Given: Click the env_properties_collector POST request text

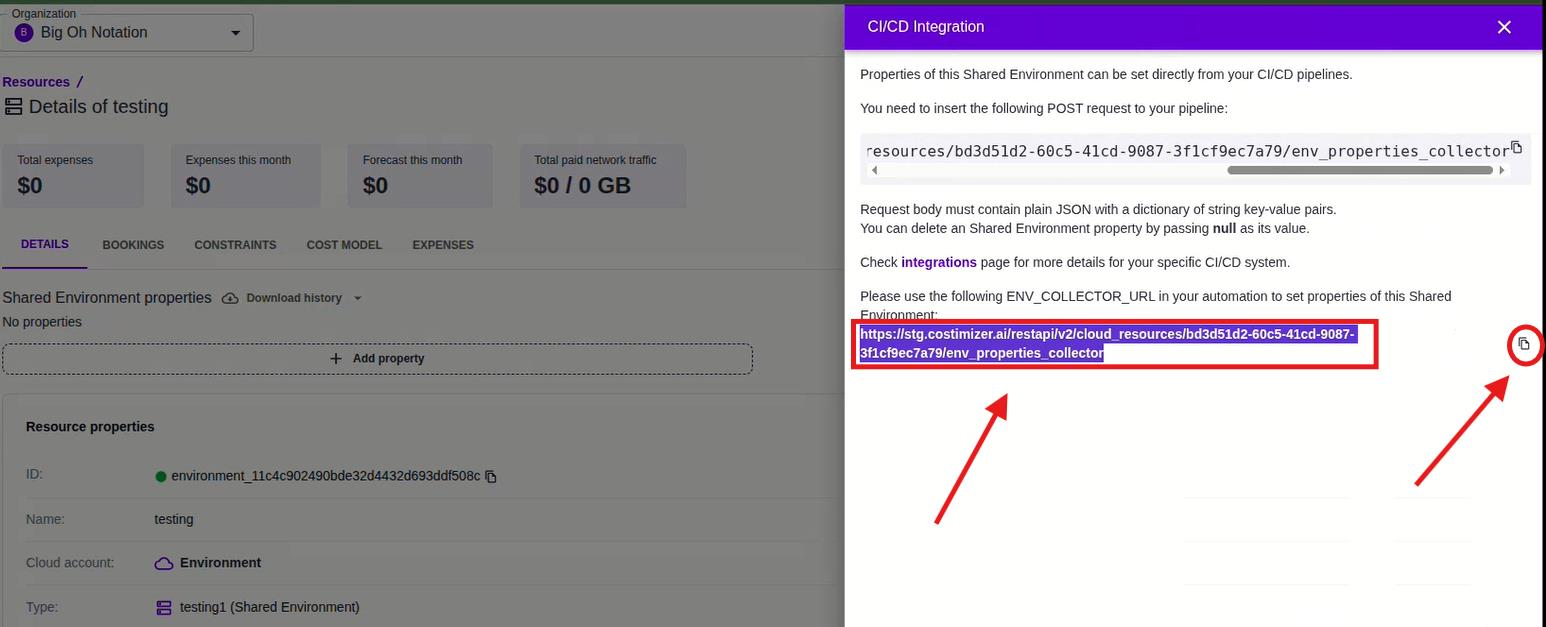Looking at the screenshot, I should pos(1187,151).
